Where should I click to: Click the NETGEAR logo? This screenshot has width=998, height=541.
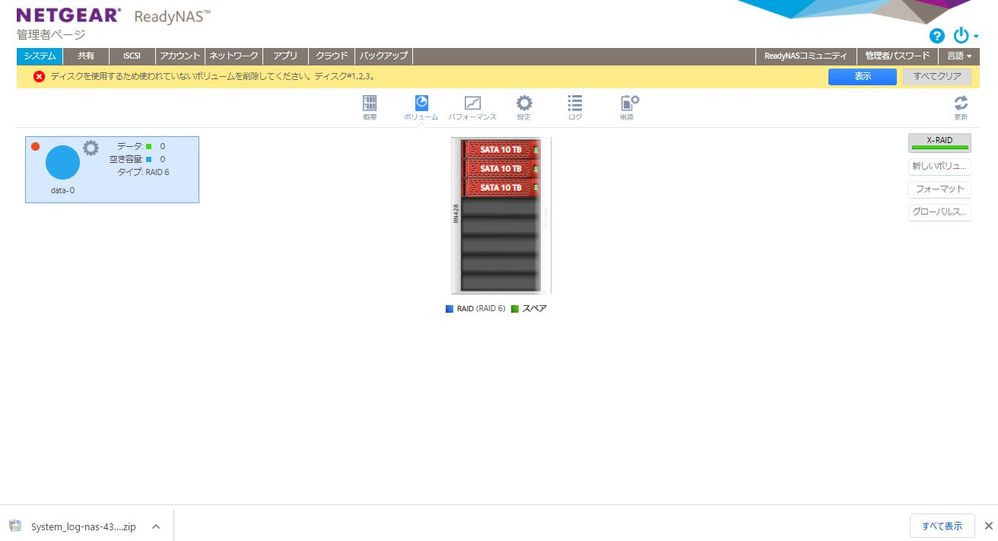coord(68,15)
